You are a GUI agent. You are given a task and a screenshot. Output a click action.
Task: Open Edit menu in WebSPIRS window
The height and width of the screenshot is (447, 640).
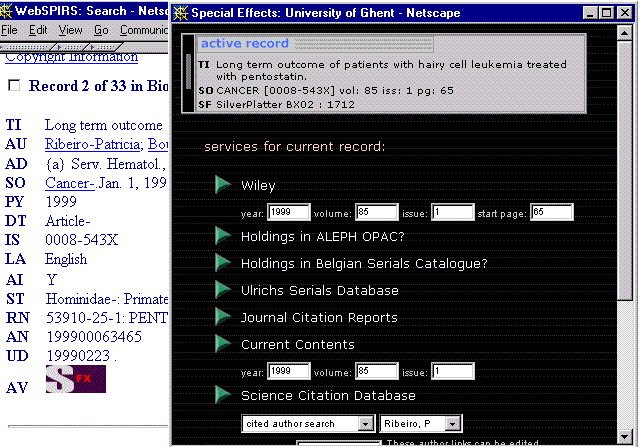(38, 30)
